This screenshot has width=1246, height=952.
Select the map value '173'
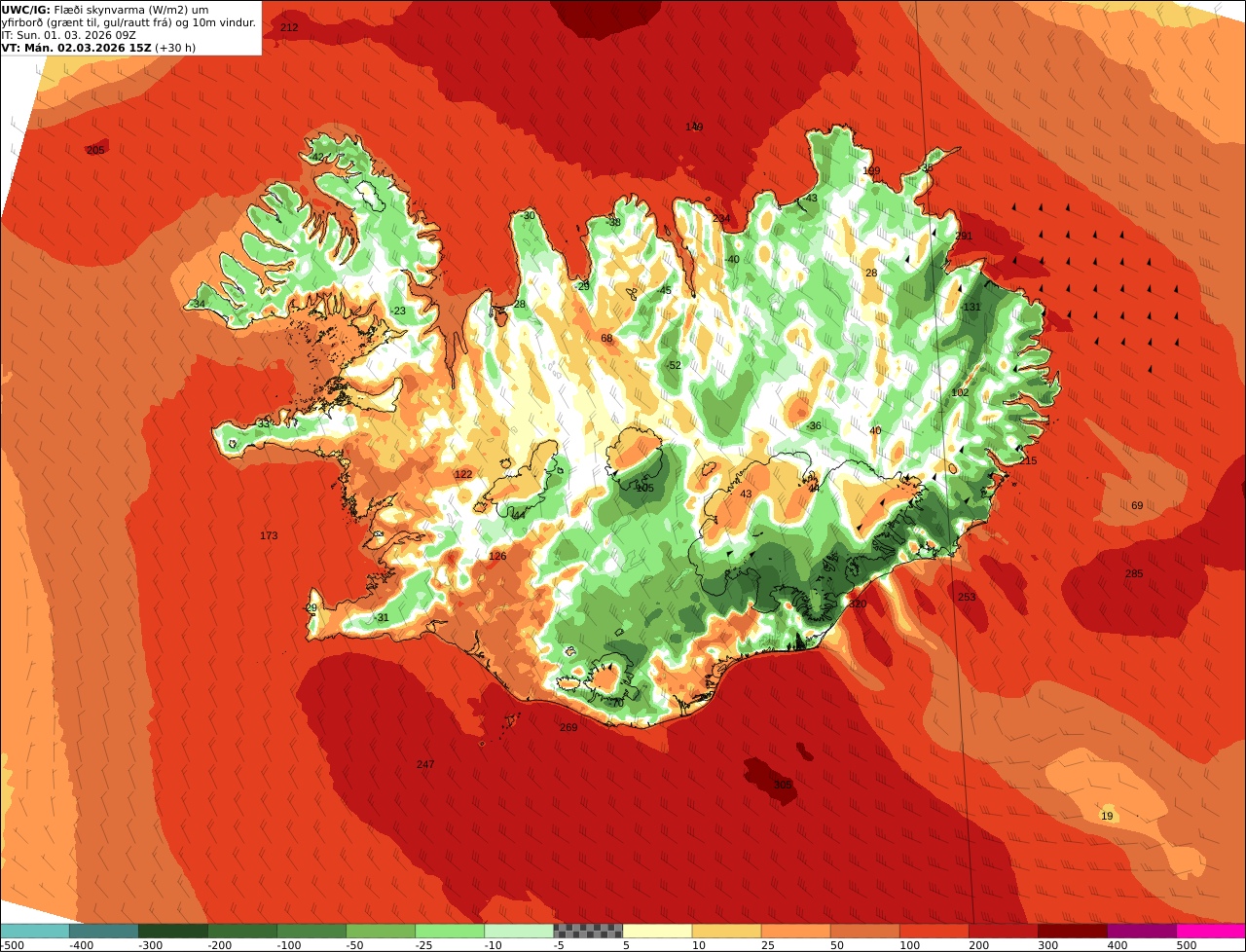269,536
